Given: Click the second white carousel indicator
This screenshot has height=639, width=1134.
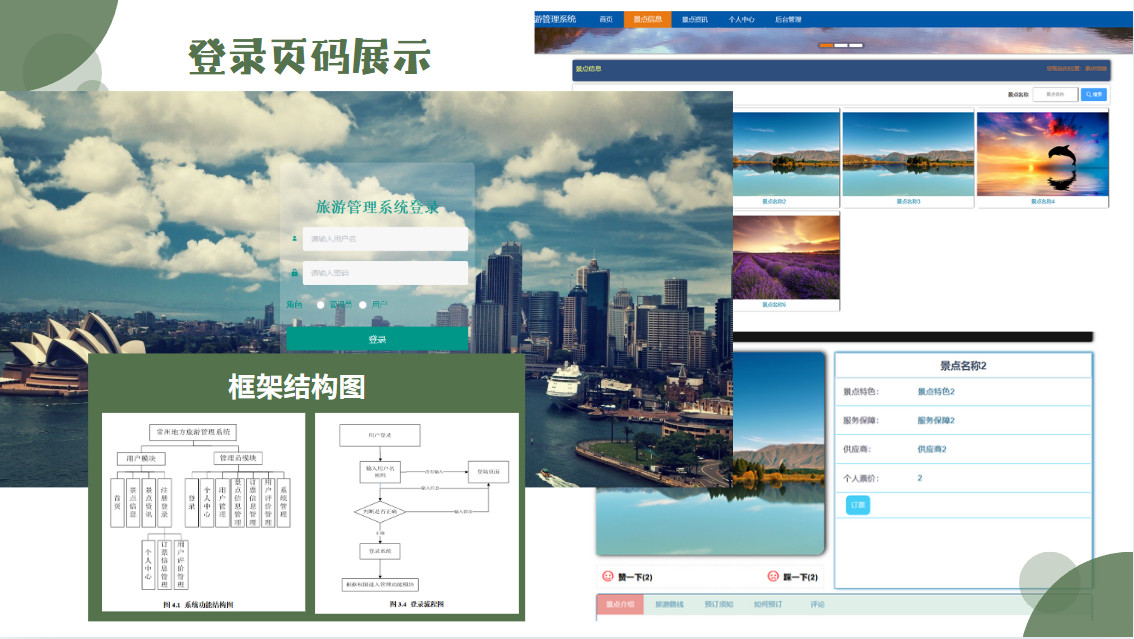Looking at the screenshot, I should [840, 46].
